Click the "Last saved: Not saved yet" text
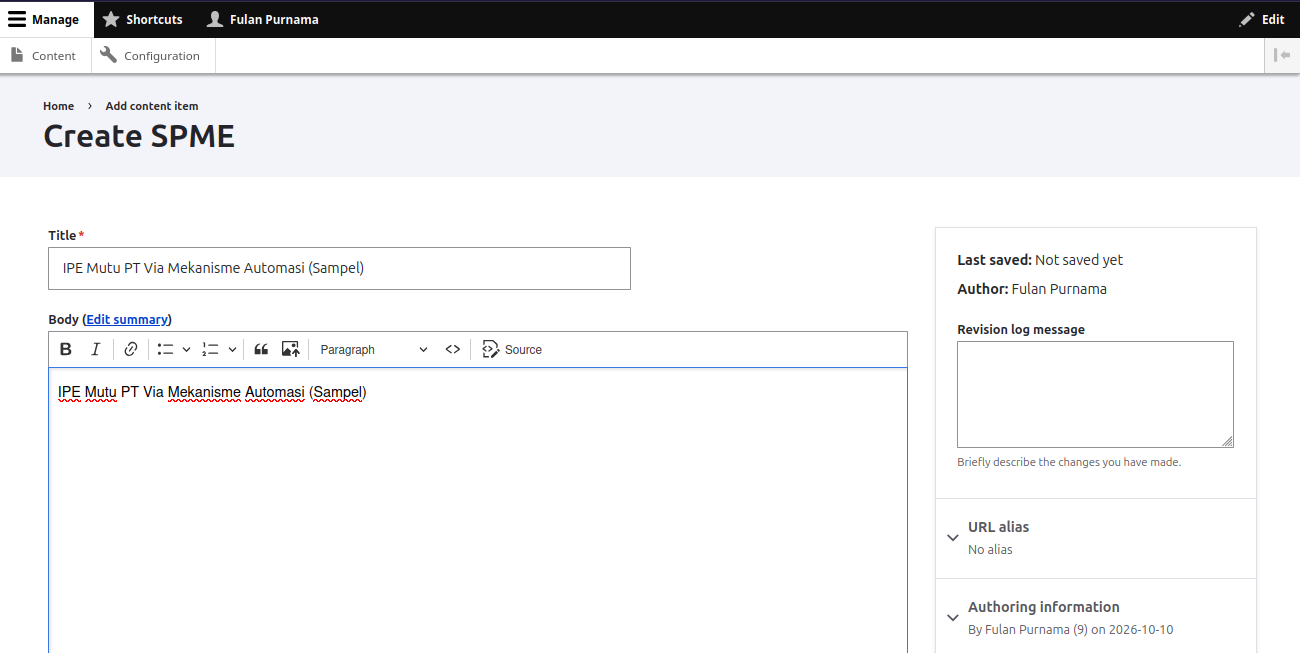This screenshot has width=1300, height=653. [1040, 260]
